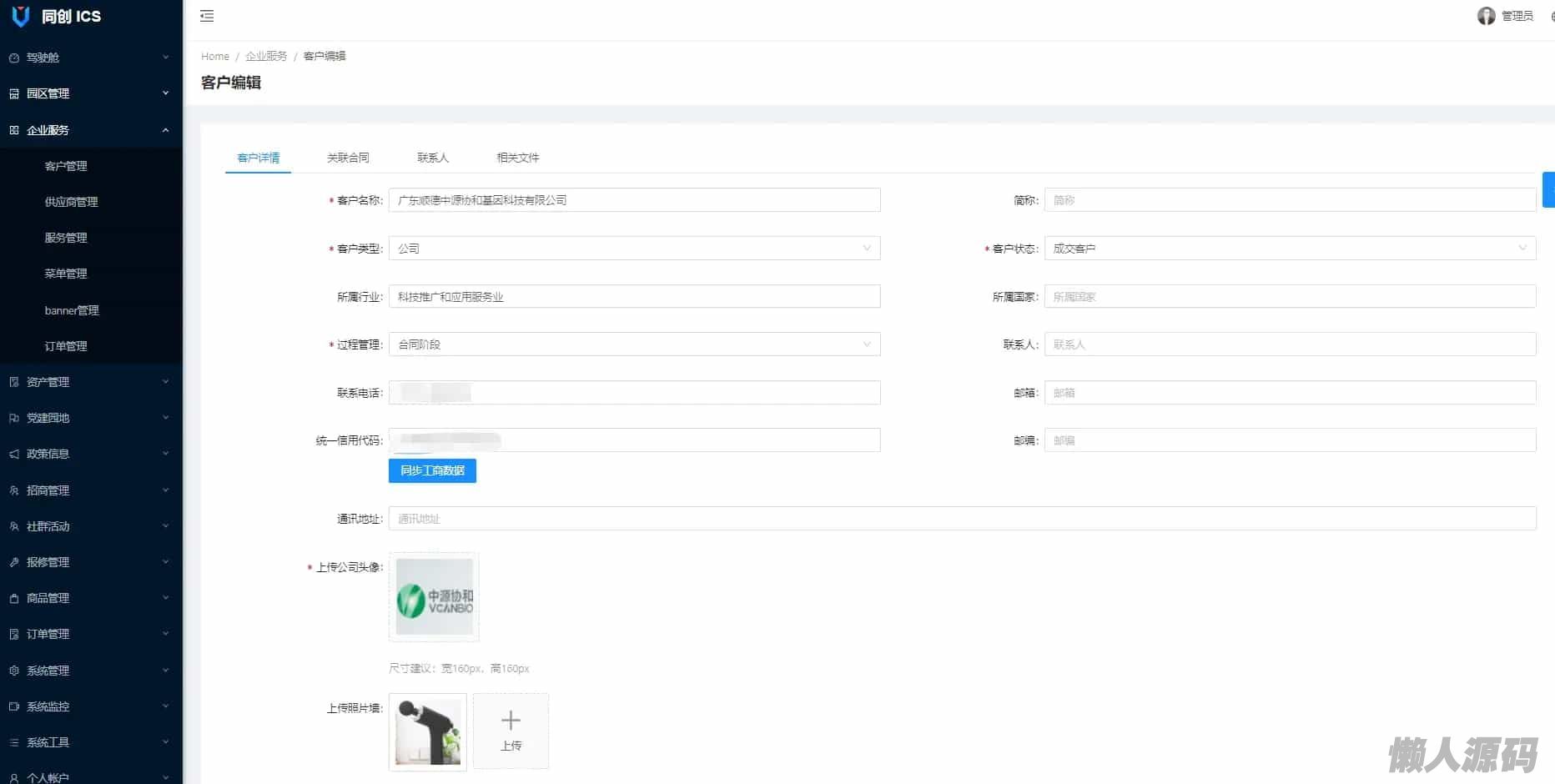Click the administrator avatar icon

pos(1486,16)
